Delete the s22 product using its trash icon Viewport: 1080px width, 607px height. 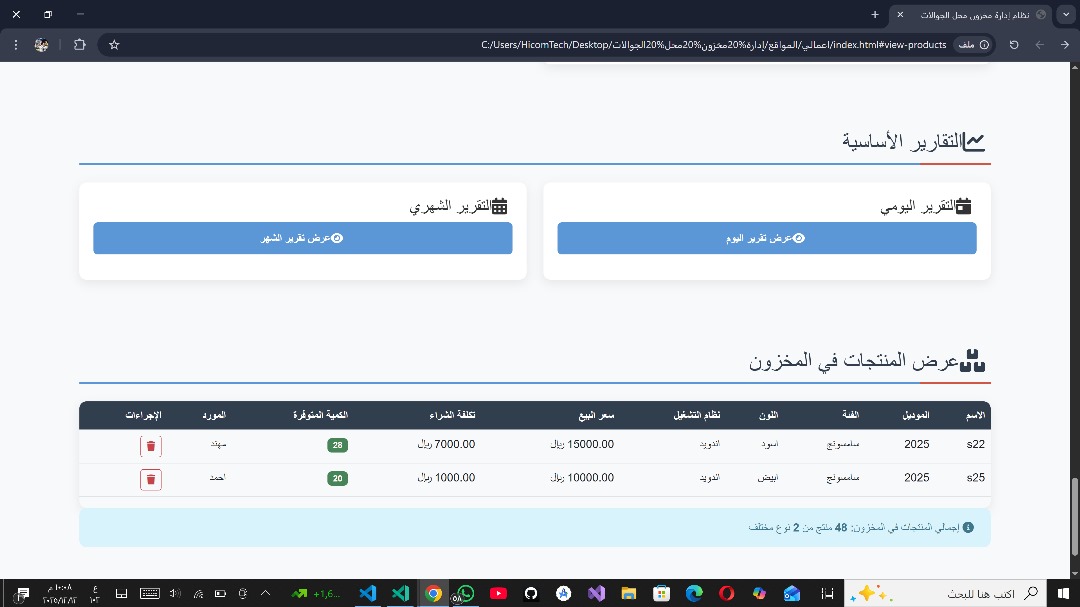[x=151, y=446]
